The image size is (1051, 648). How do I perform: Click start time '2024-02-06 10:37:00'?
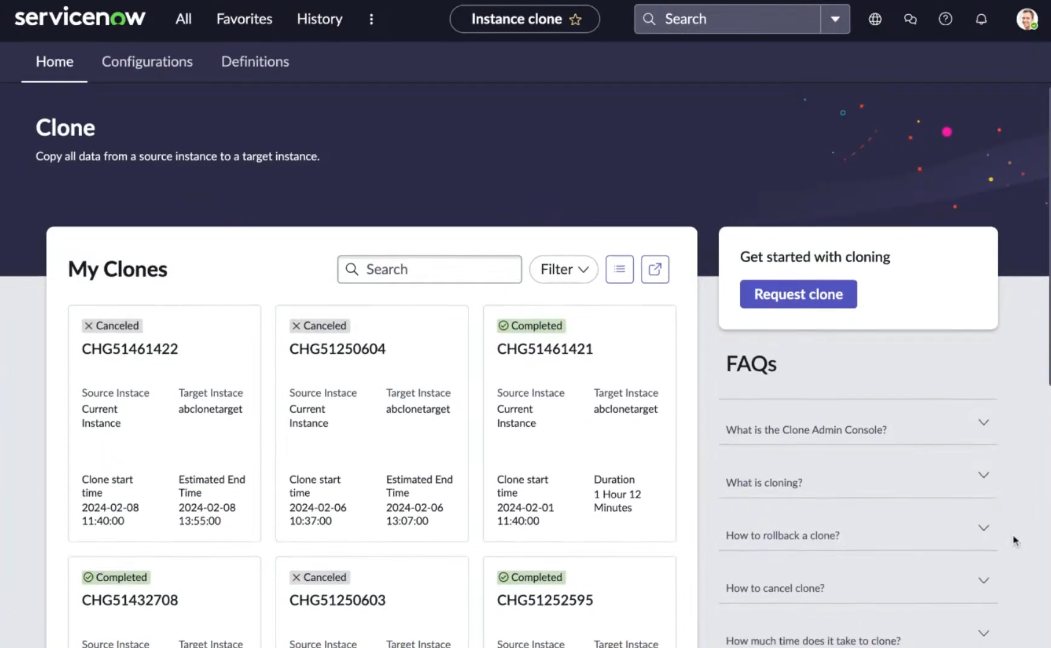pos(318,514)
